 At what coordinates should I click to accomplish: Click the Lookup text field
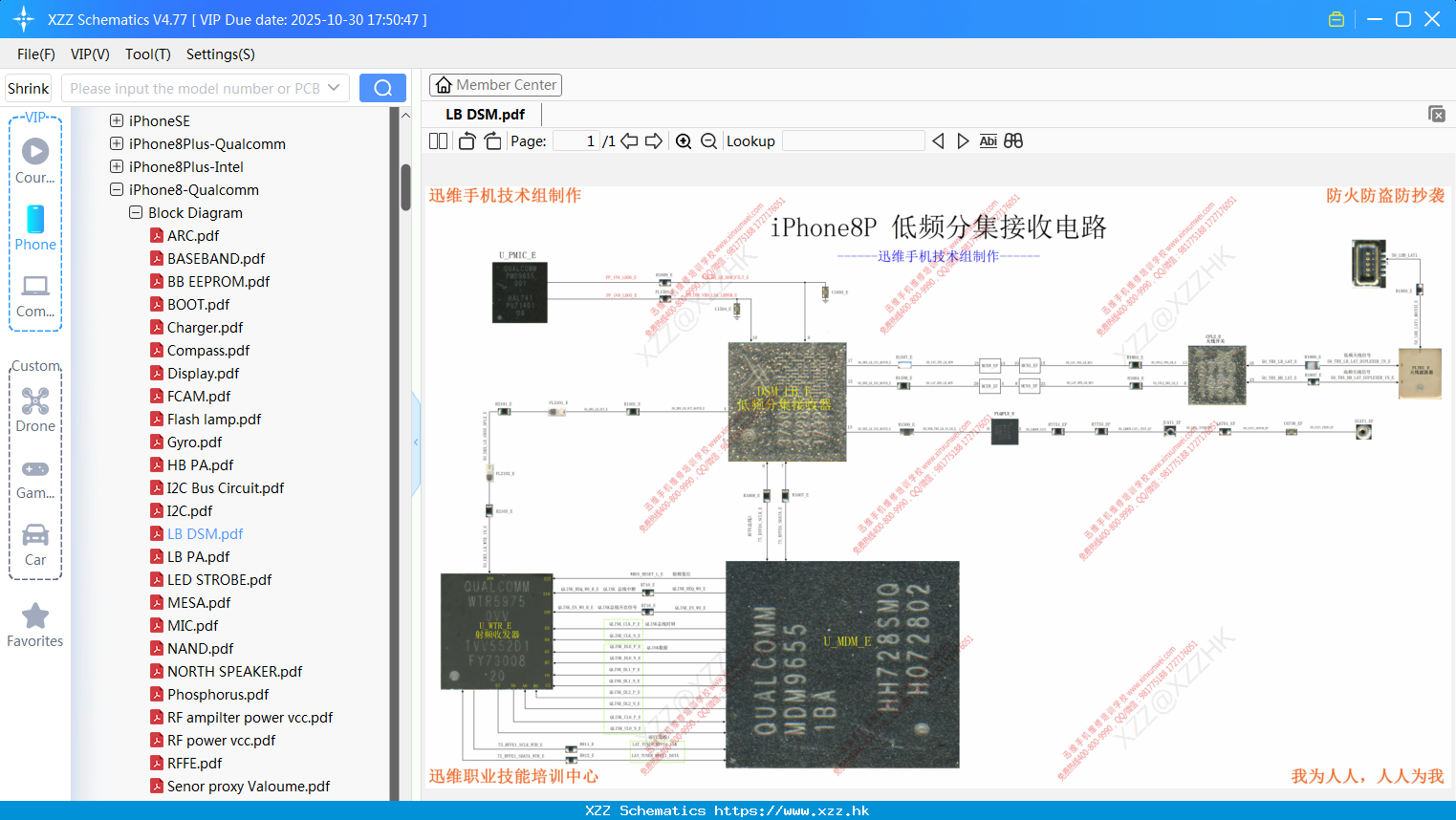pyautogui.click(x=854, y=141)
